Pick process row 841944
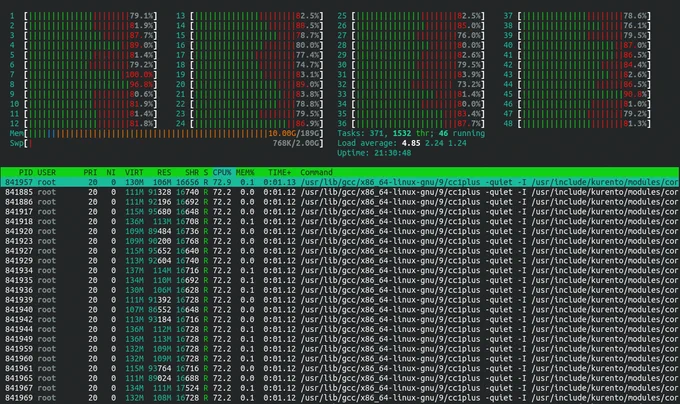Image resolution: width=680 pixels, height=404 pixels. point(340,329)
